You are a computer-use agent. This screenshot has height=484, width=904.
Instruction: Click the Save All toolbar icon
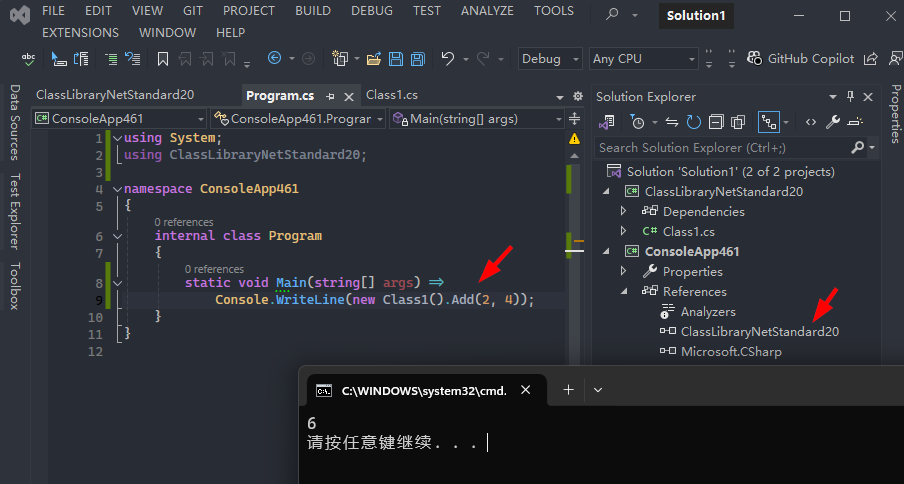tap(414, 59)
